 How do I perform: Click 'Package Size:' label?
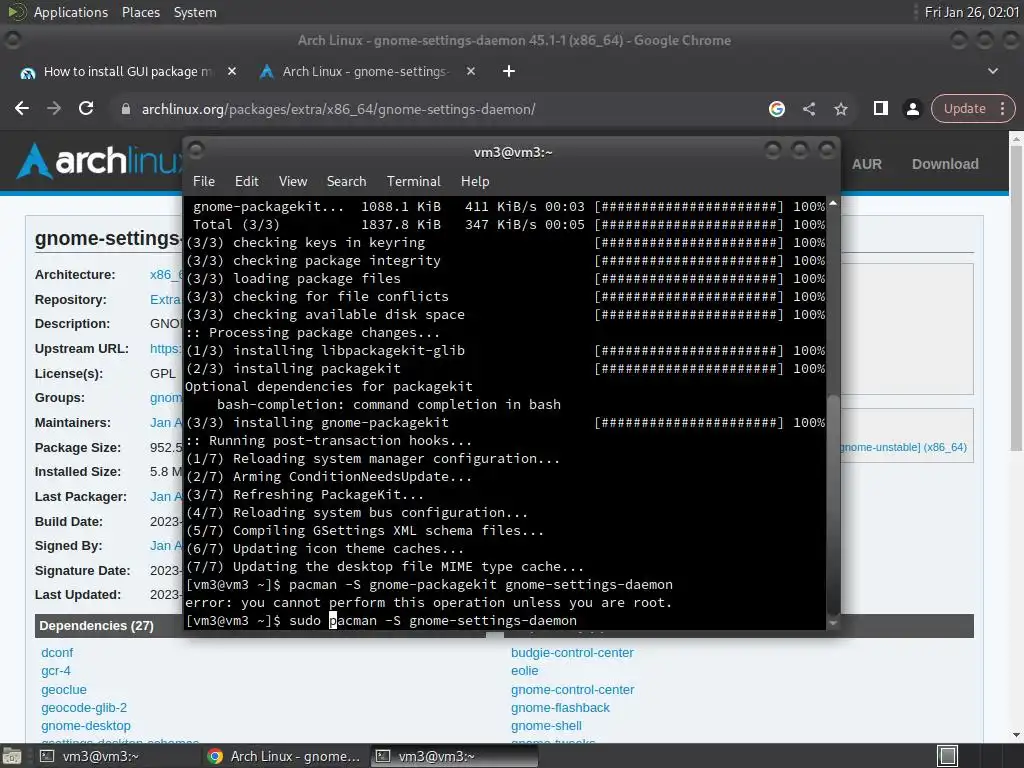(x=78, y=447)
